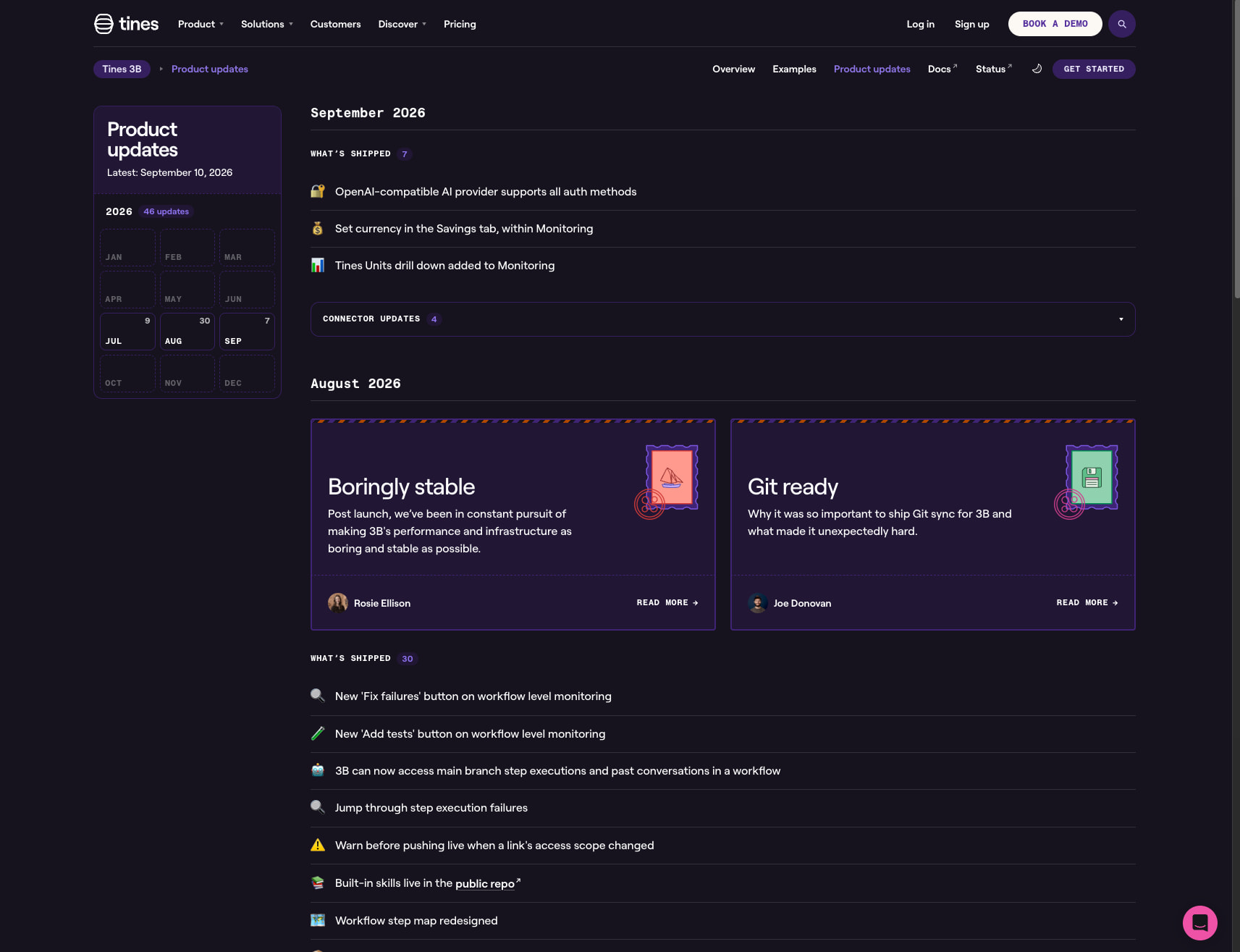1240x952 pixels.
Task: Click the 'September 2026' heading
Action: click(x=368, y=112)
